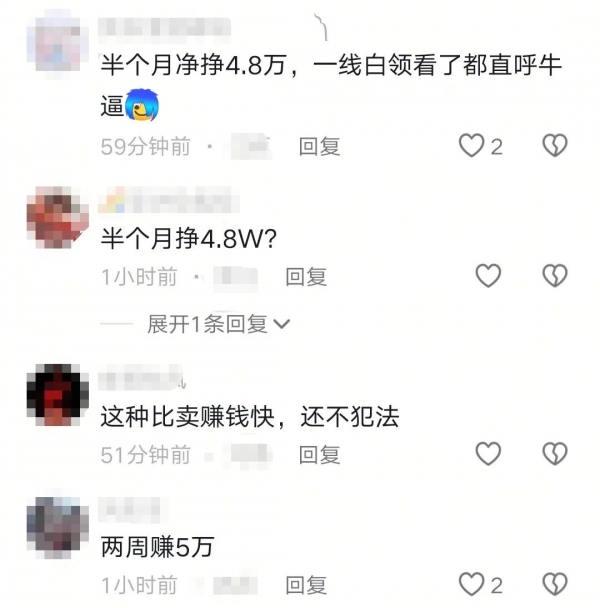The height and width of the screenshot is (608, 600).
Task: Open avatar of 两周赚5万 commenter
Action: [x=58, y=527]
